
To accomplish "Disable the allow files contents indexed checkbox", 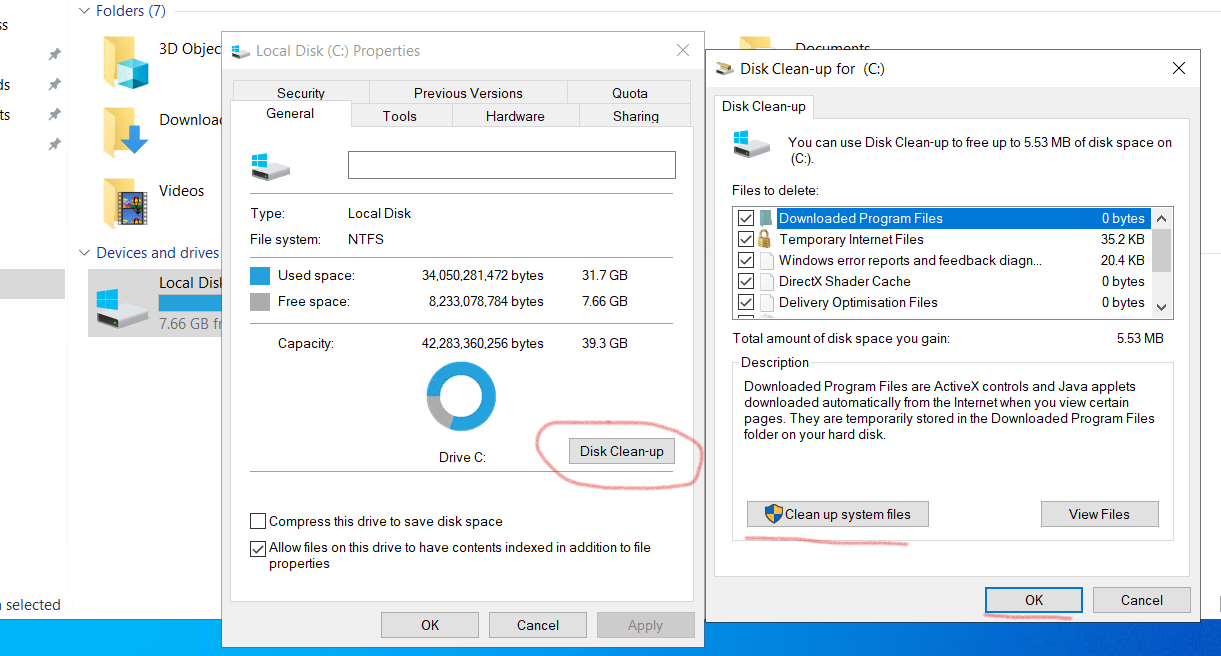I will tap(258, 548).
